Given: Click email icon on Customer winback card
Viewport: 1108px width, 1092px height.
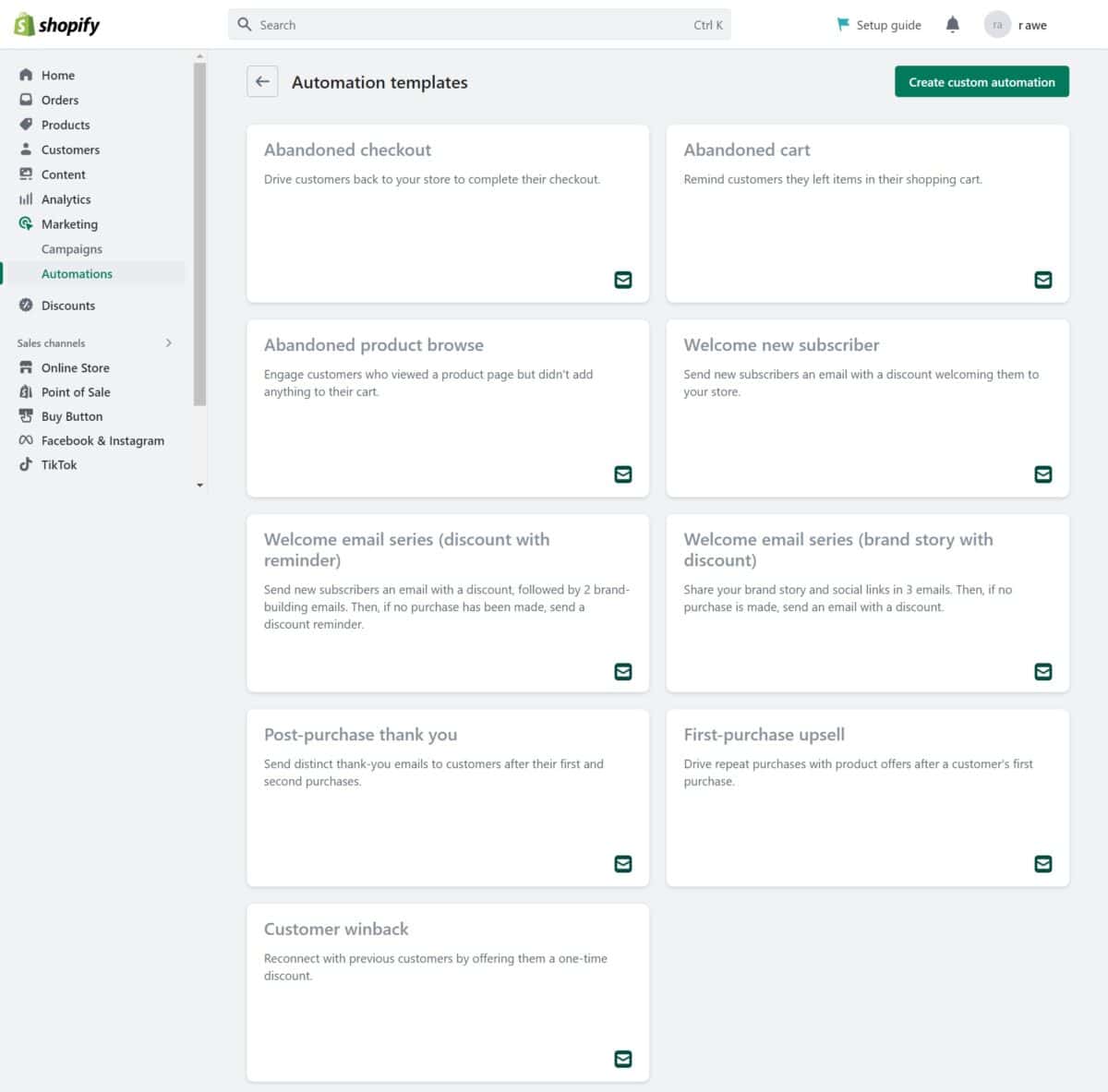Looking at the screenshot, I should pos(623,1059).
